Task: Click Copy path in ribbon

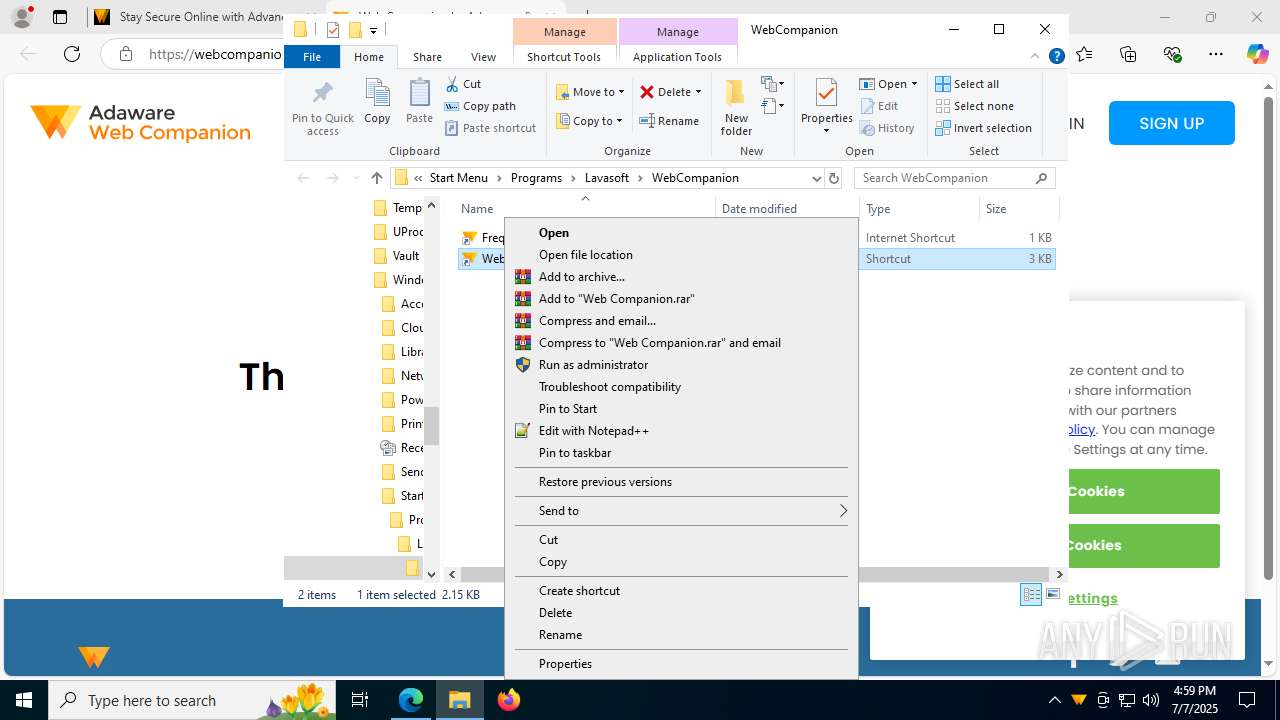Action: coord(480,106)
